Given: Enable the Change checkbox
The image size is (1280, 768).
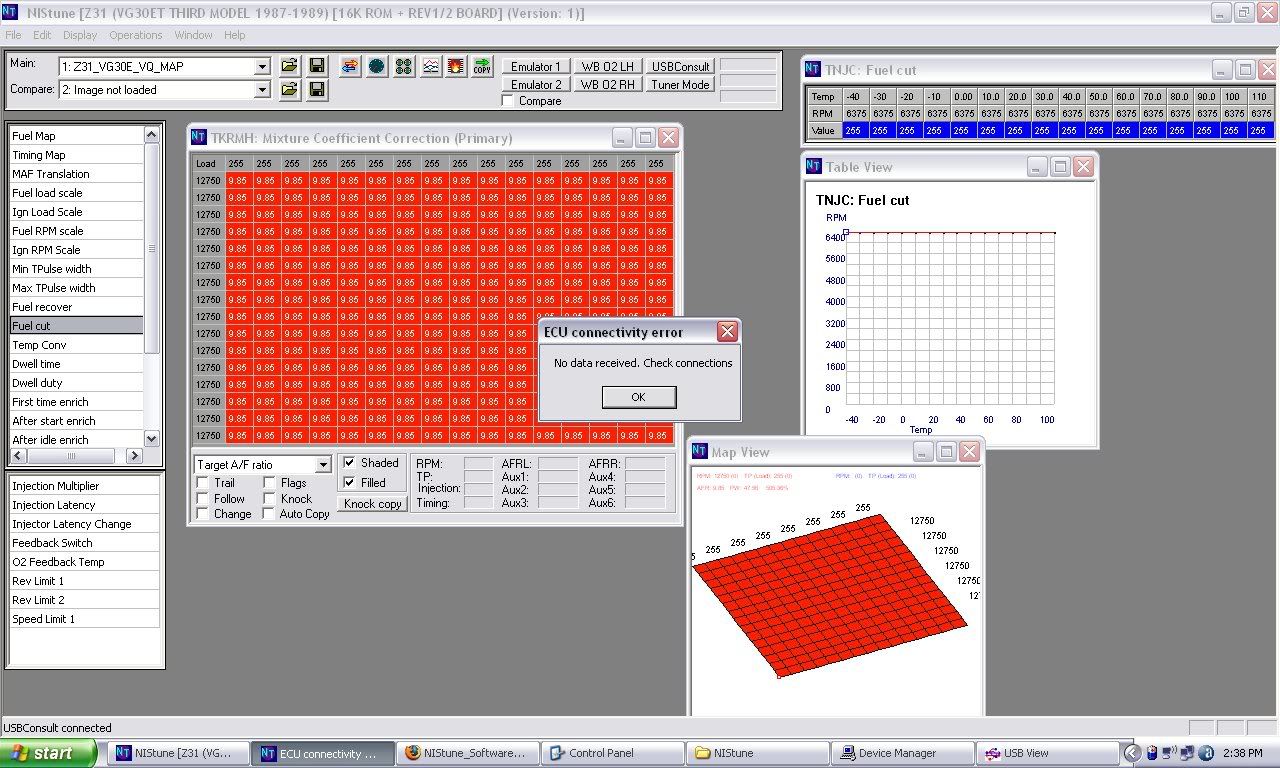Looking at the screenshot, I should pyautogui.click(x=203, y=514).
